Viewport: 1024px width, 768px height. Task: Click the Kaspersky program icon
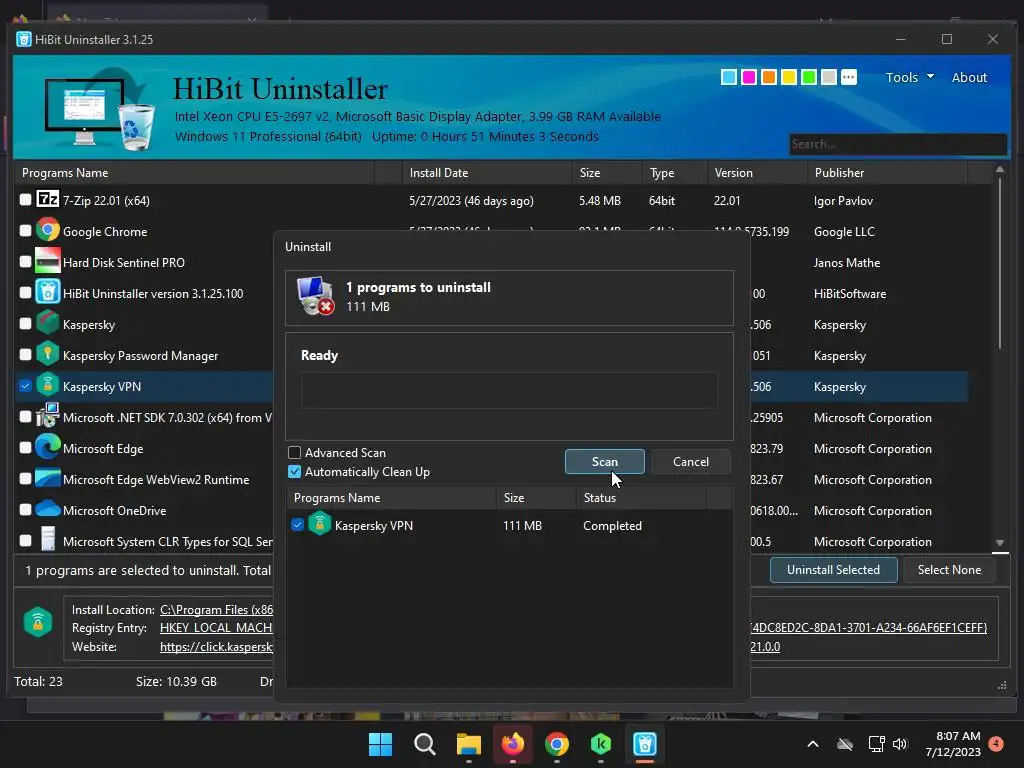[x=48, y=323]
